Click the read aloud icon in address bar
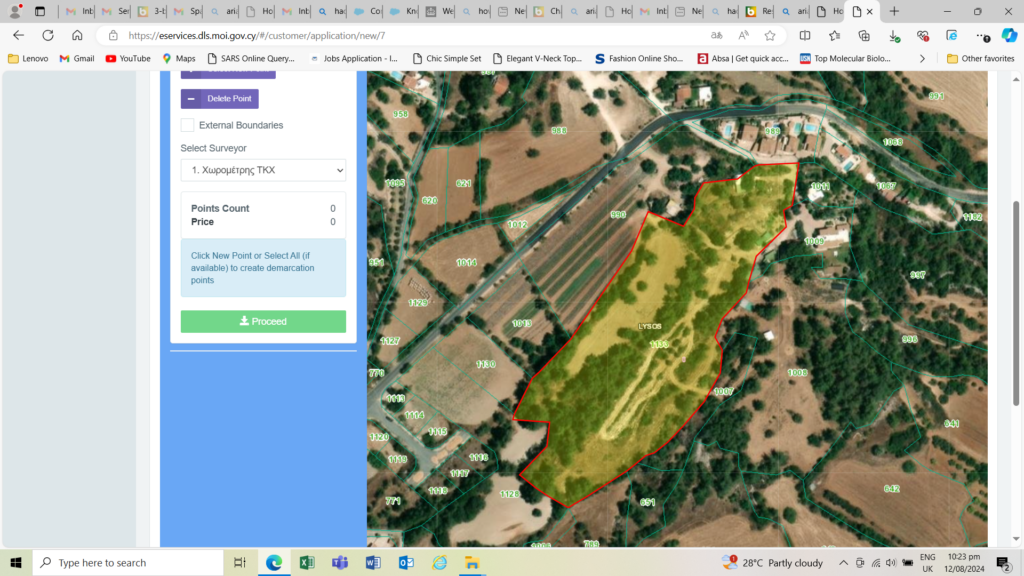Image resolution: width=1024 pixels, height=576 pixels. (743, 35)
